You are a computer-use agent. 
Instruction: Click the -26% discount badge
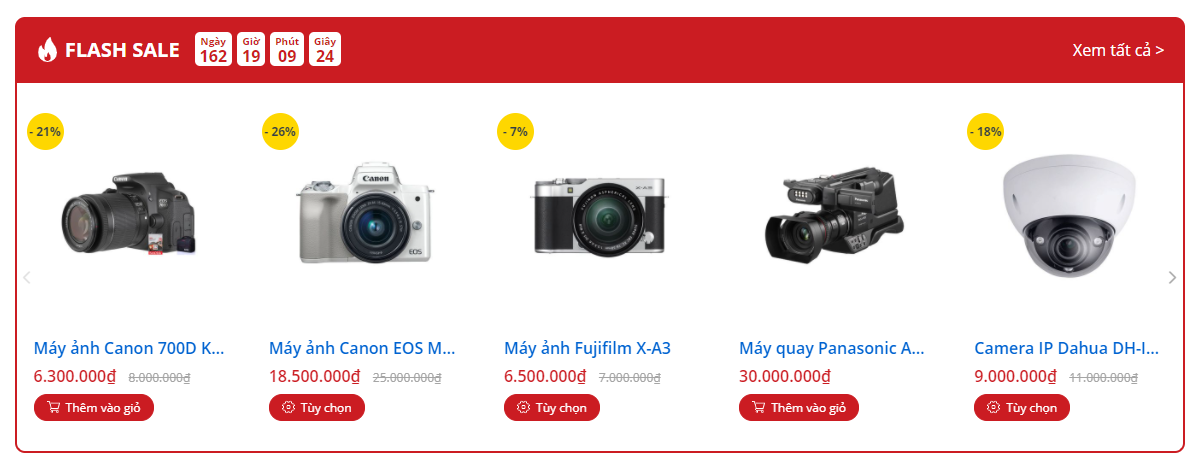coord(280,131)
